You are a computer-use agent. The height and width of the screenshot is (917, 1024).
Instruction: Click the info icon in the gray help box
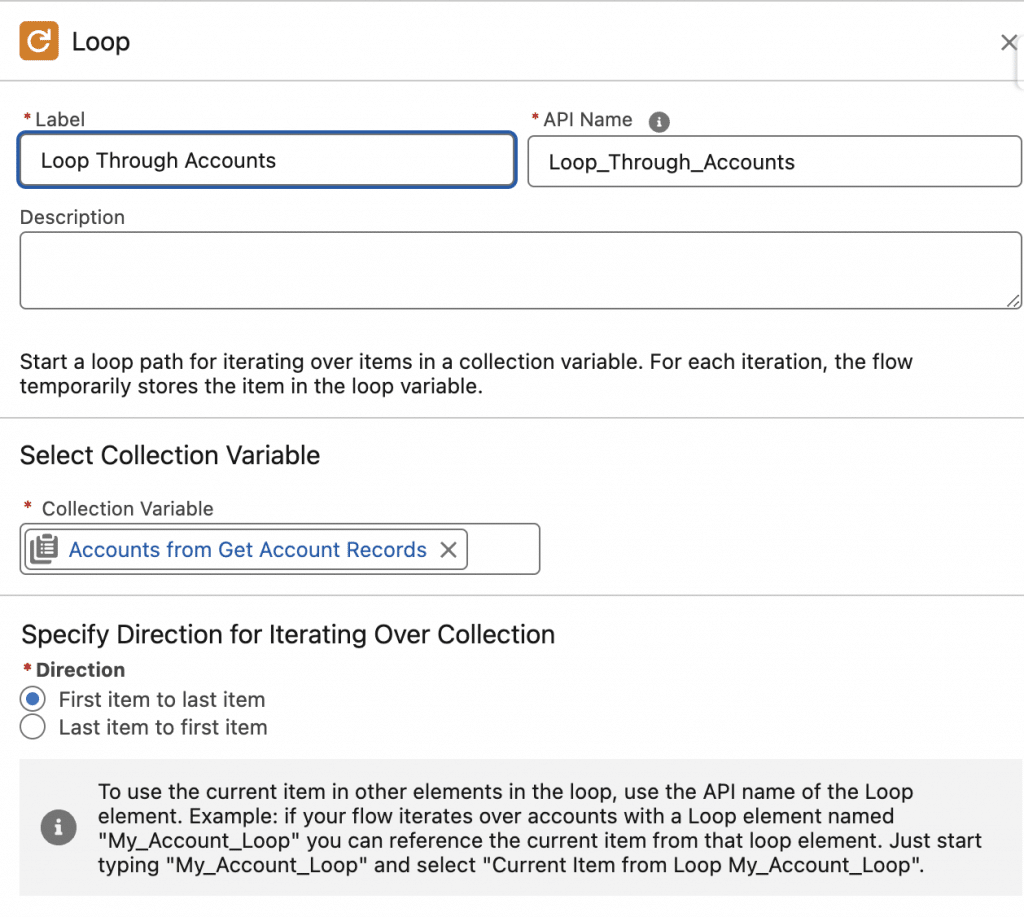(58, 827)
